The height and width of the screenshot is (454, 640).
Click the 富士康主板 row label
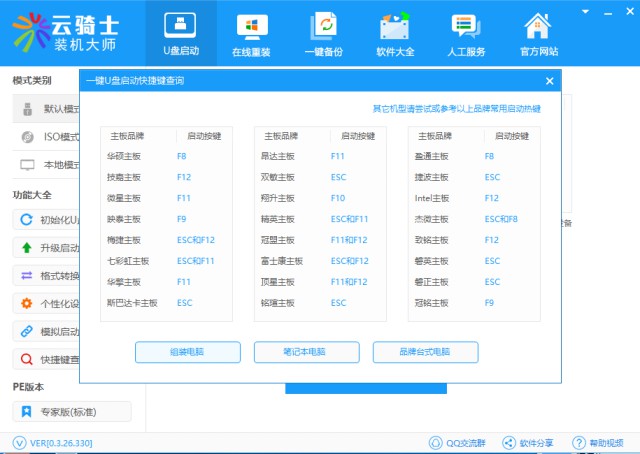[282, 261]
